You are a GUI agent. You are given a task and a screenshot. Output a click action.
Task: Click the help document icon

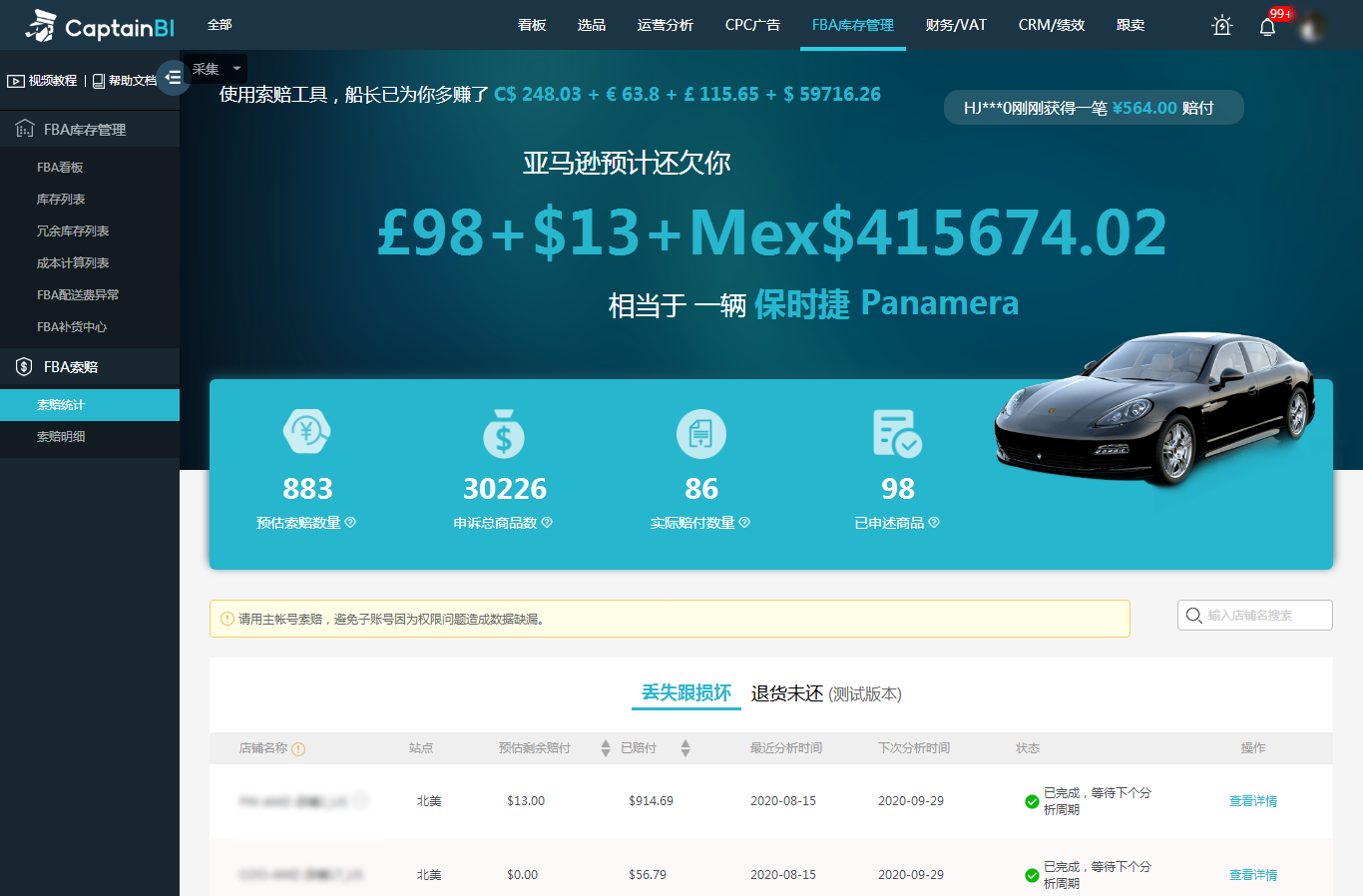coord(99,81)
